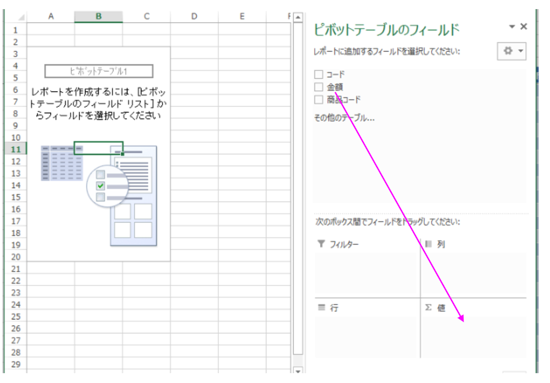The image size is (550, 383).
Task: Click the 行 area box
Action: click(x=367, y=337)
